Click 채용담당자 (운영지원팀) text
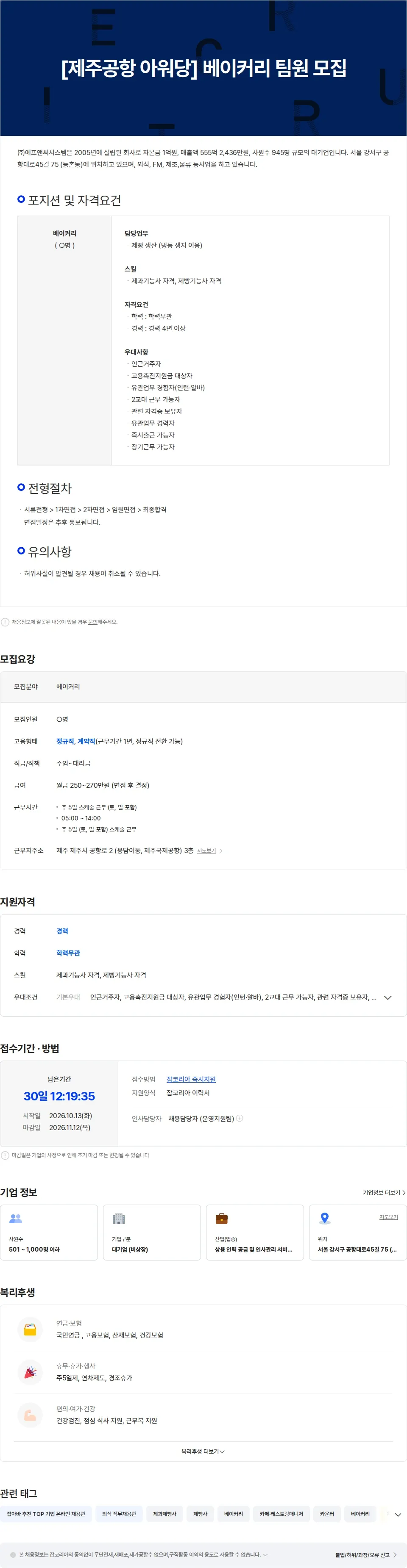This screenshot has width=407, height=1568. pos(201,1119)
